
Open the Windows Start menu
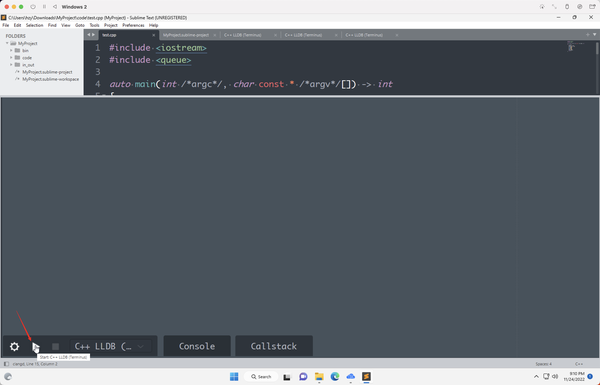pyautogui.click(x=234, y=377)
